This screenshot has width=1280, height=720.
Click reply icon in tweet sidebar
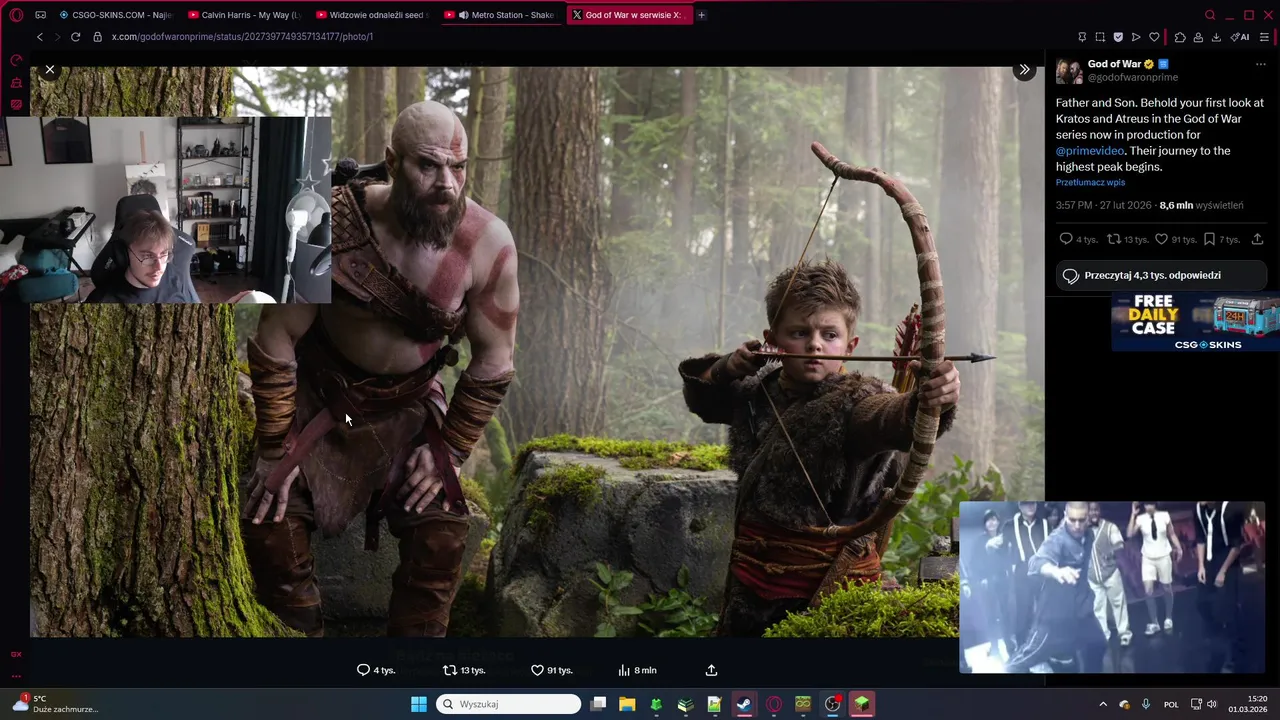(1065, 239)
